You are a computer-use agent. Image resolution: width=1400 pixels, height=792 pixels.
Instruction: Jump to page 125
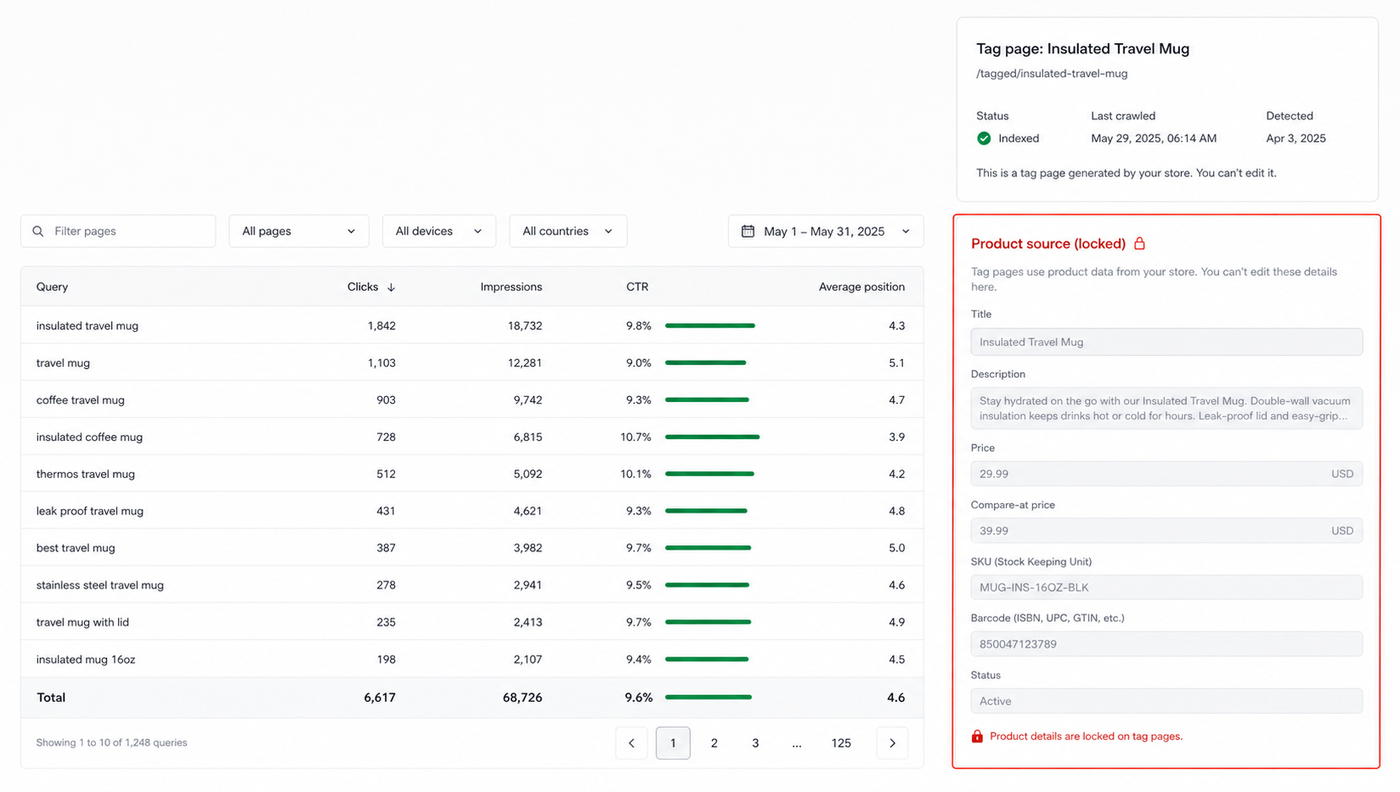pyautogui.click(x=841, y=743)
